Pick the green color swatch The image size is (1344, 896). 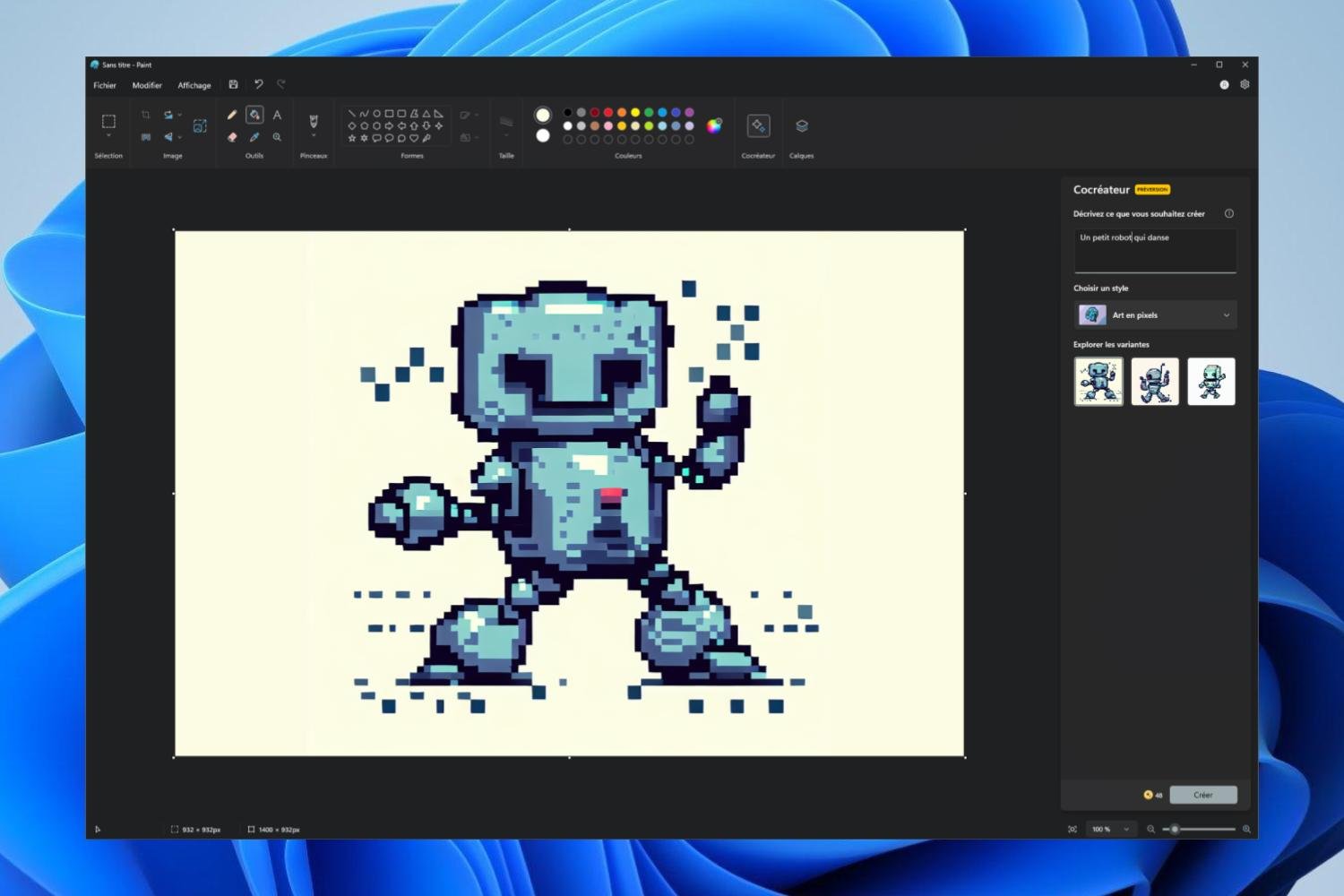pyautogui.click(x=649, y=113)
